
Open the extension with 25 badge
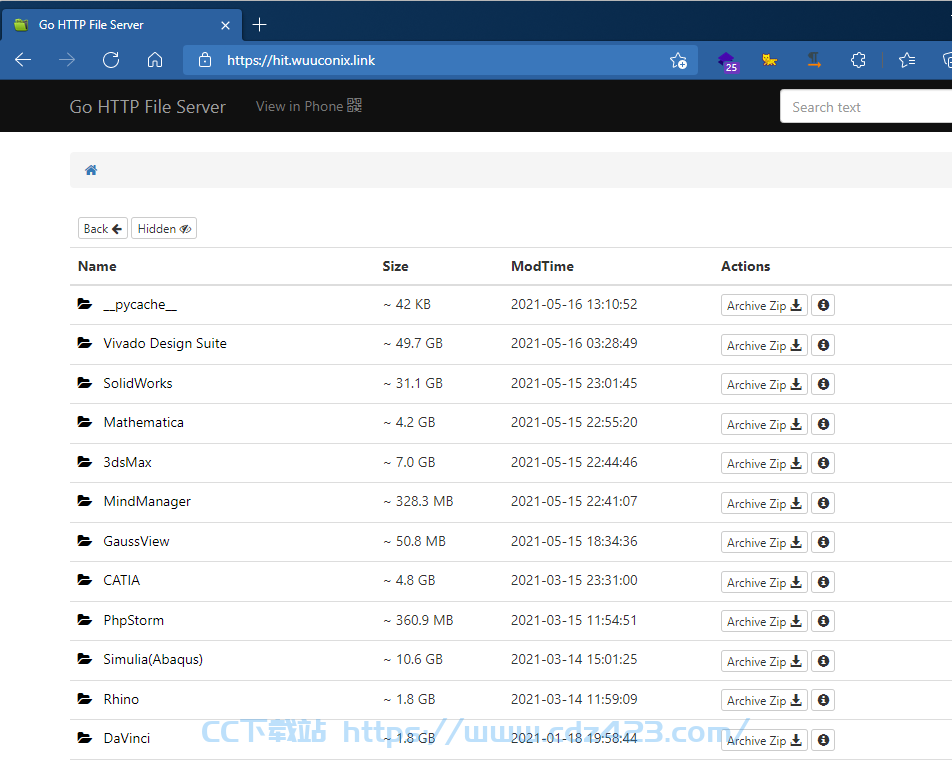click(x=727, y=61)
